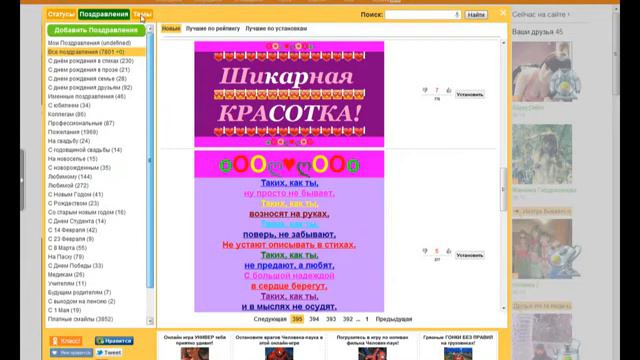Select С днем рождения друзьям (92)
640x360 pixels.
pyautogui.click(x=90, y=88)
